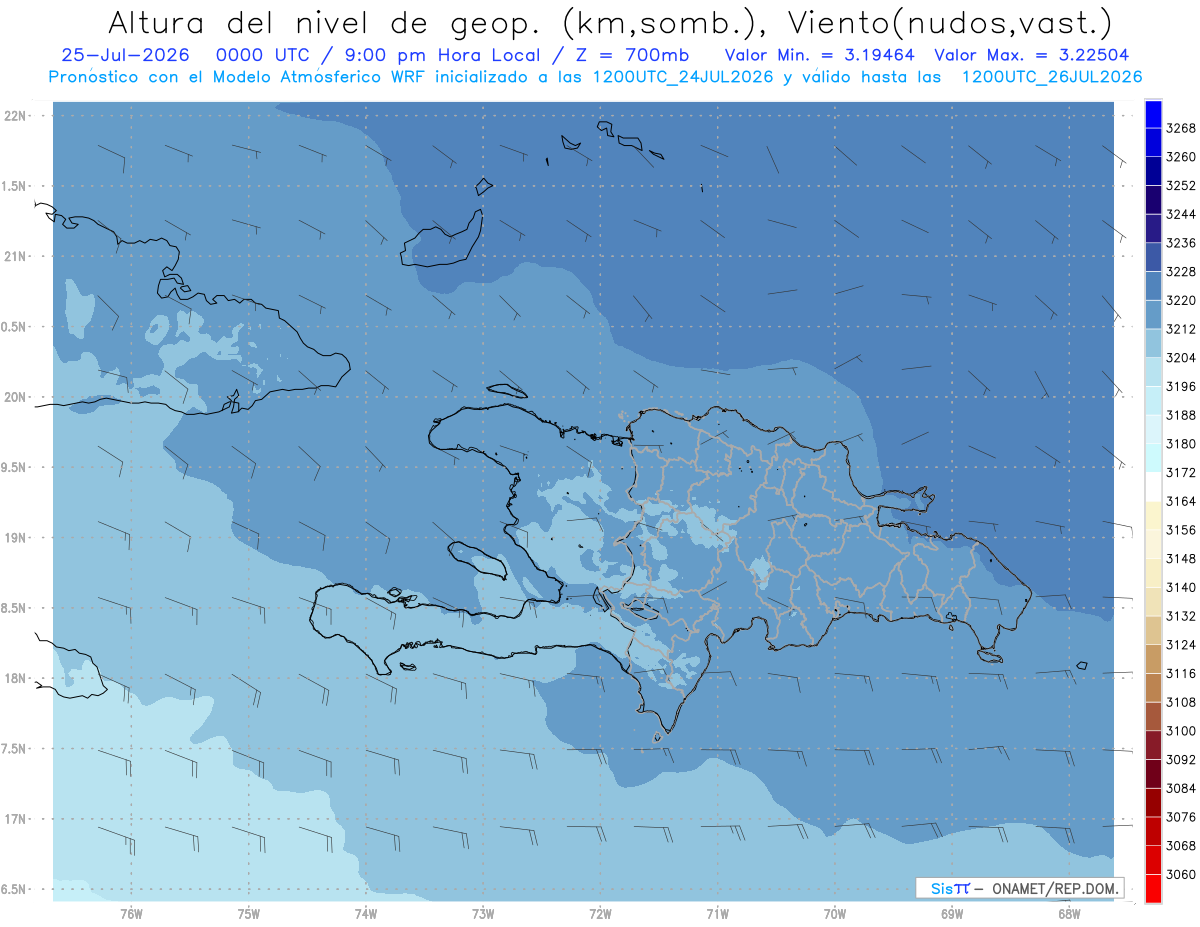Click the legend value 3100
Image resolution: width=1200 pixels, height=927 pixels.
[1181, 731]
